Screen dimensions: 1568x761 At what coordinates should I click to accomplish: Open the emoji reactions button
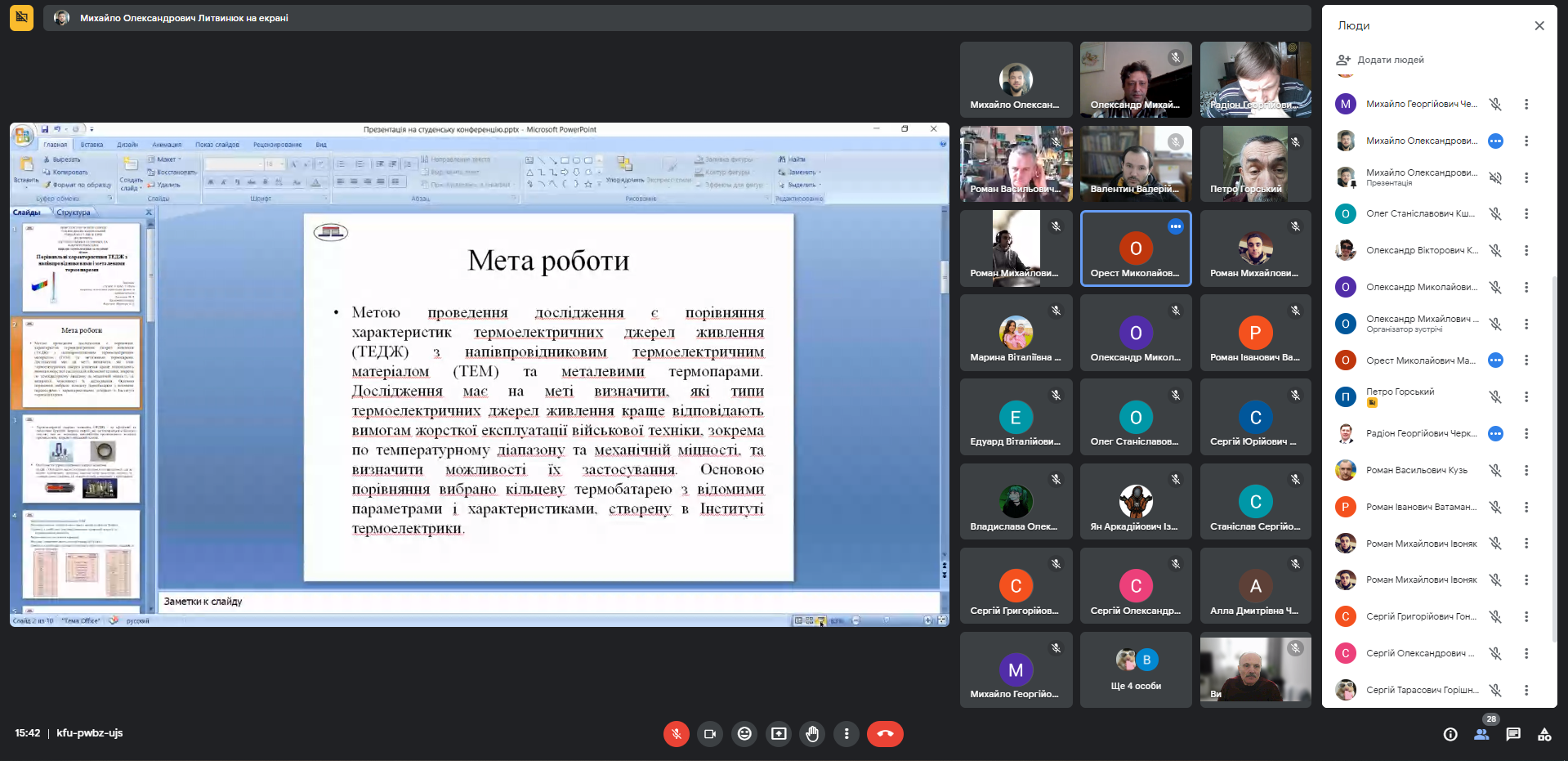pos(744,734)
